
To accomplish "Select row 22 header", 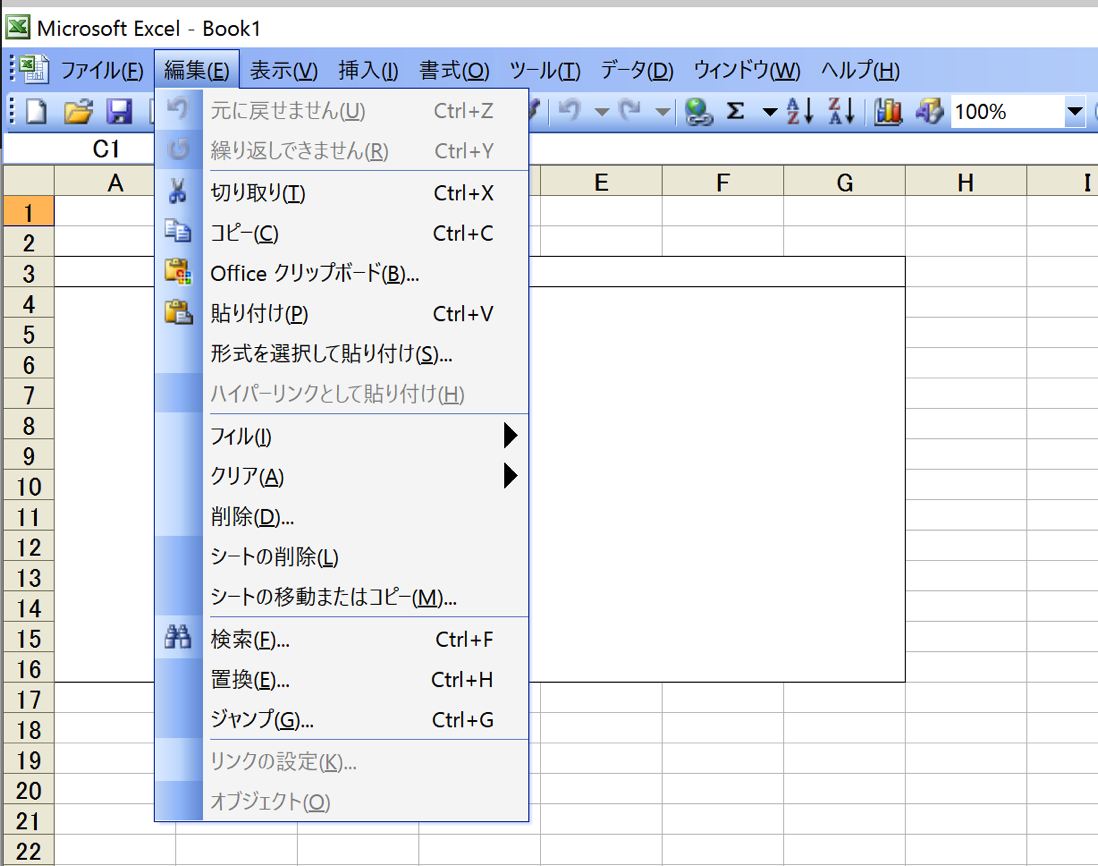I will [x=29, y=851].
